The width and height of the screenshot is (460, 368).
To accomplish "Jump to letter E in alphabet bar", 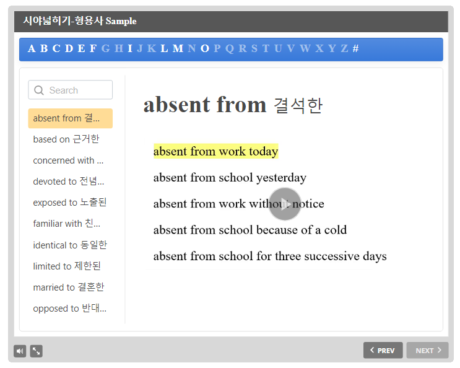I will point(81,49).
